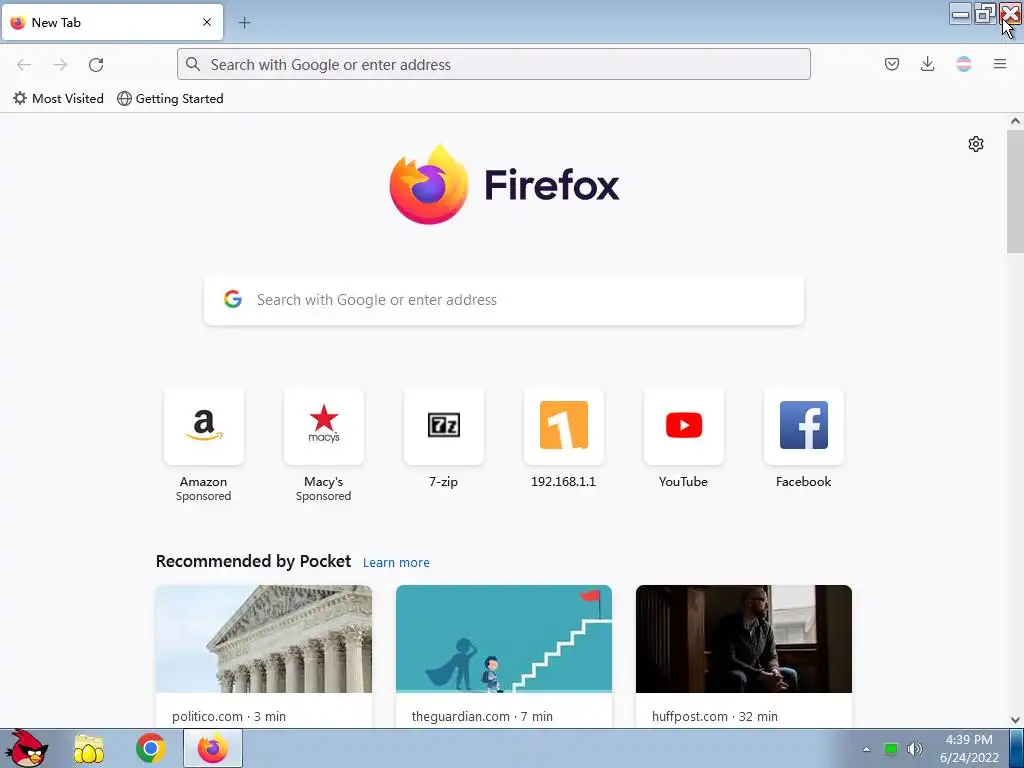The image size is (1024, 768).
Task: Open the volume speaker tray icon
Action: tap(914, 748)
